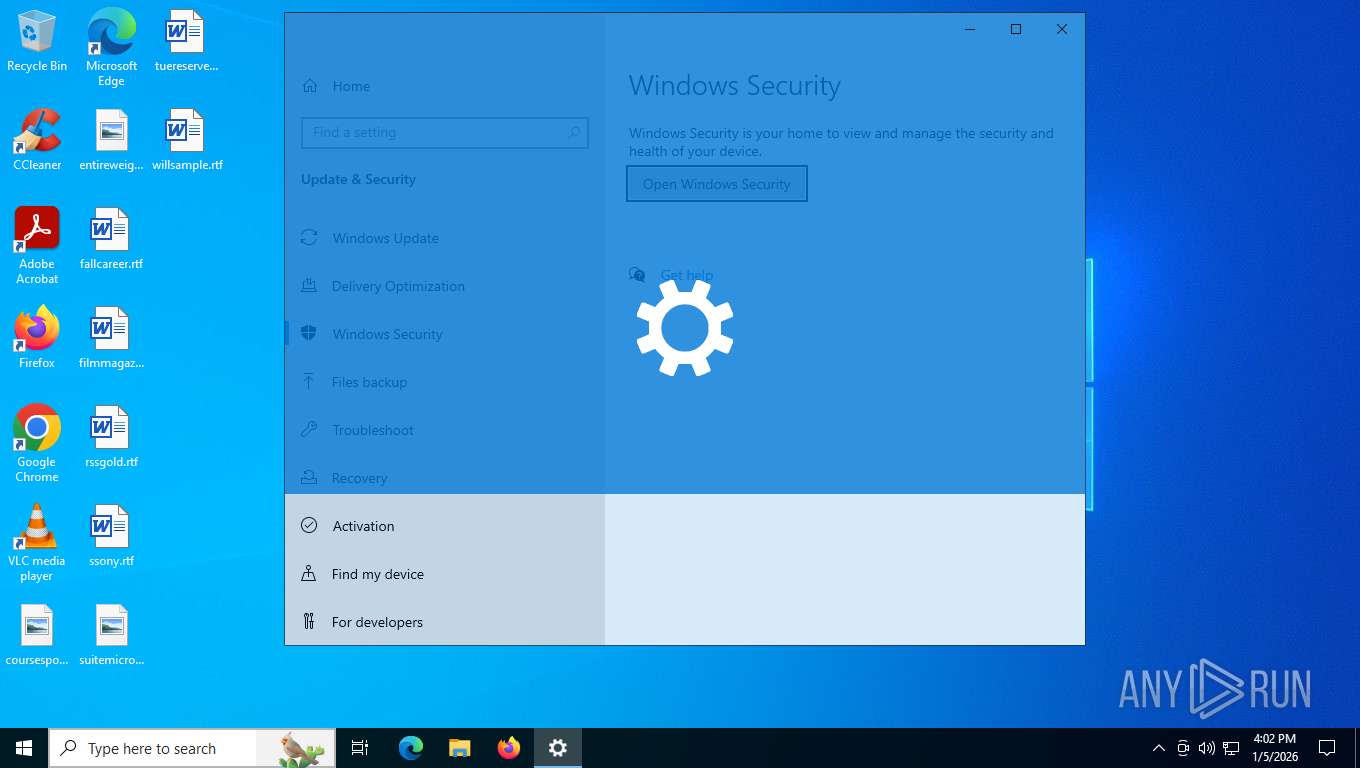Launch Microsoft Edge from the desktop
Image resolution: width=1360 pixels, height=768 pixels.
(x=111, y=47)
